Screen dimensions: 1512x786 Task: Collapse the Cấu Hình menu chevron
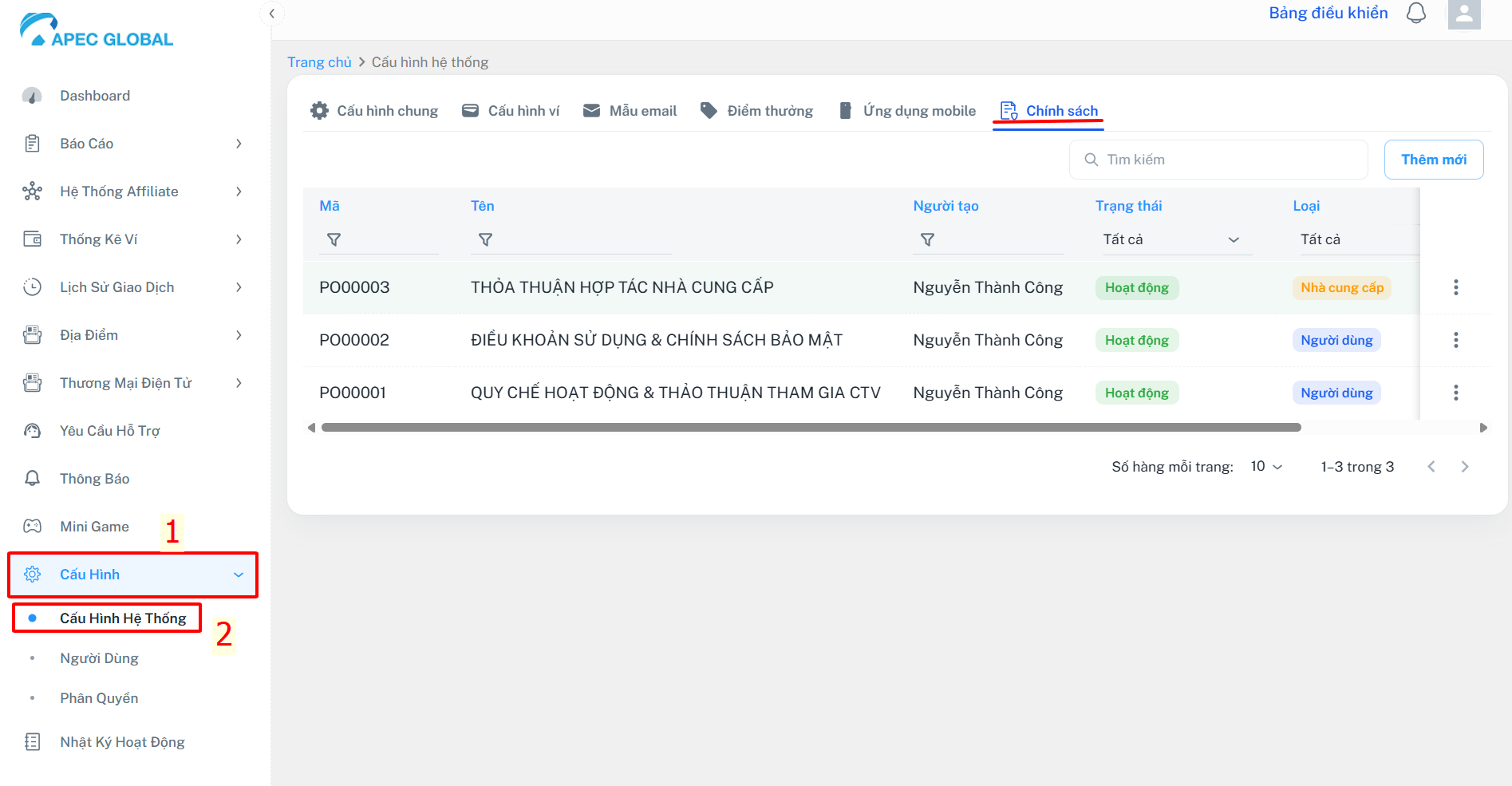(x=239, y=575)
